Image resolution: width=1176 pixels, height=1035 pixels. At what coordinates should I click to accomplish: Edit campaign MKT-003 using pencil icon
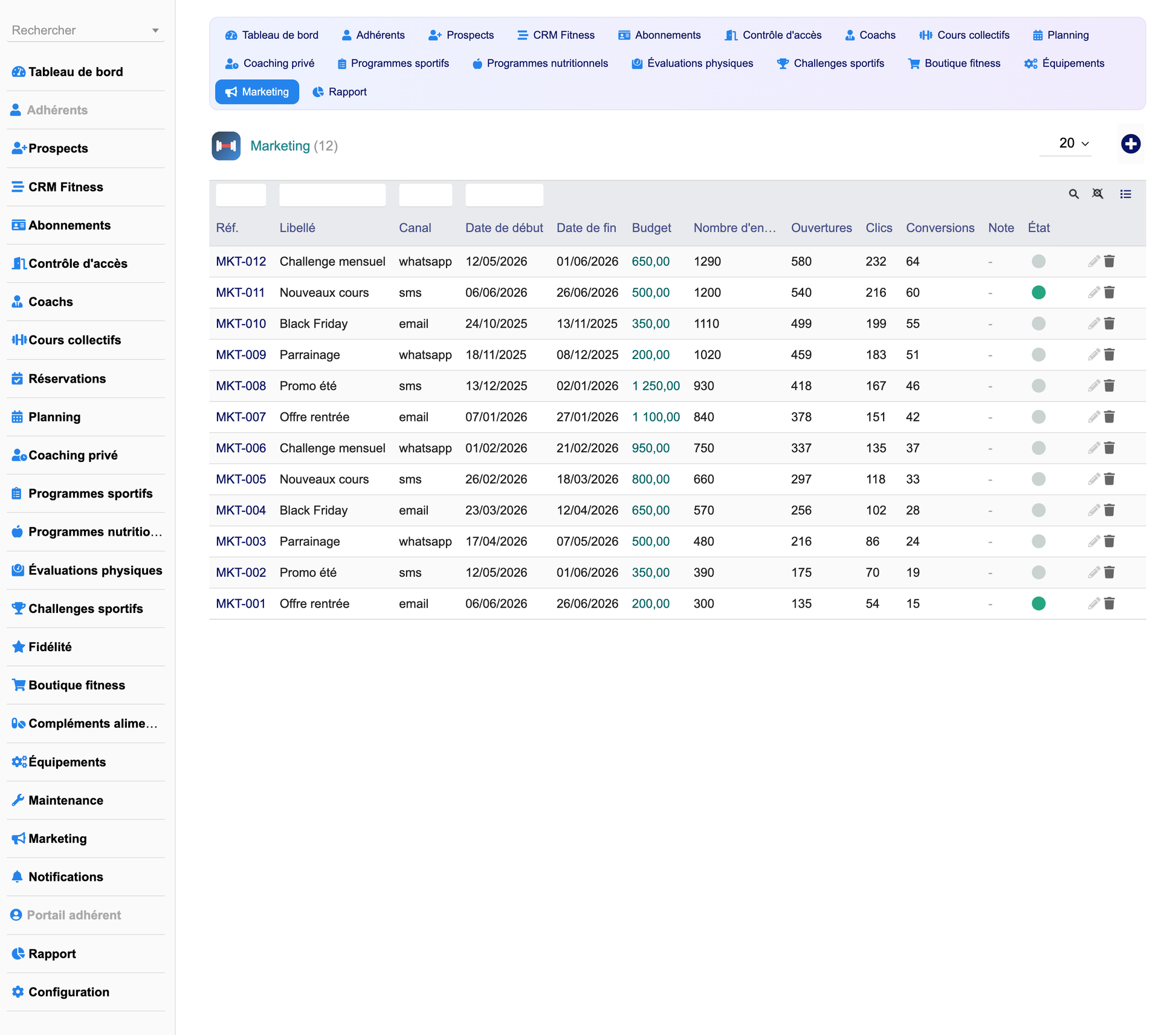(x=1094, y=542)
